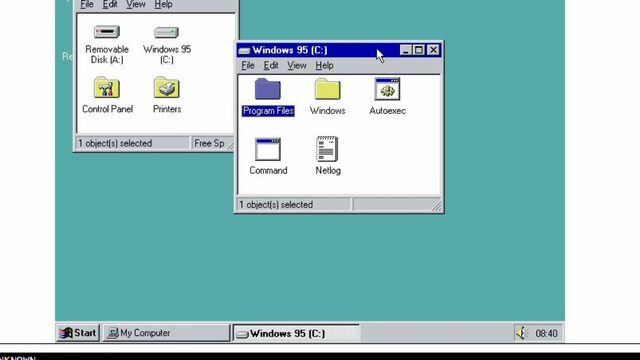The image size is (640, 360).
Task: Maximize the Windows 95 (C:) window
Action: point(419,50)
